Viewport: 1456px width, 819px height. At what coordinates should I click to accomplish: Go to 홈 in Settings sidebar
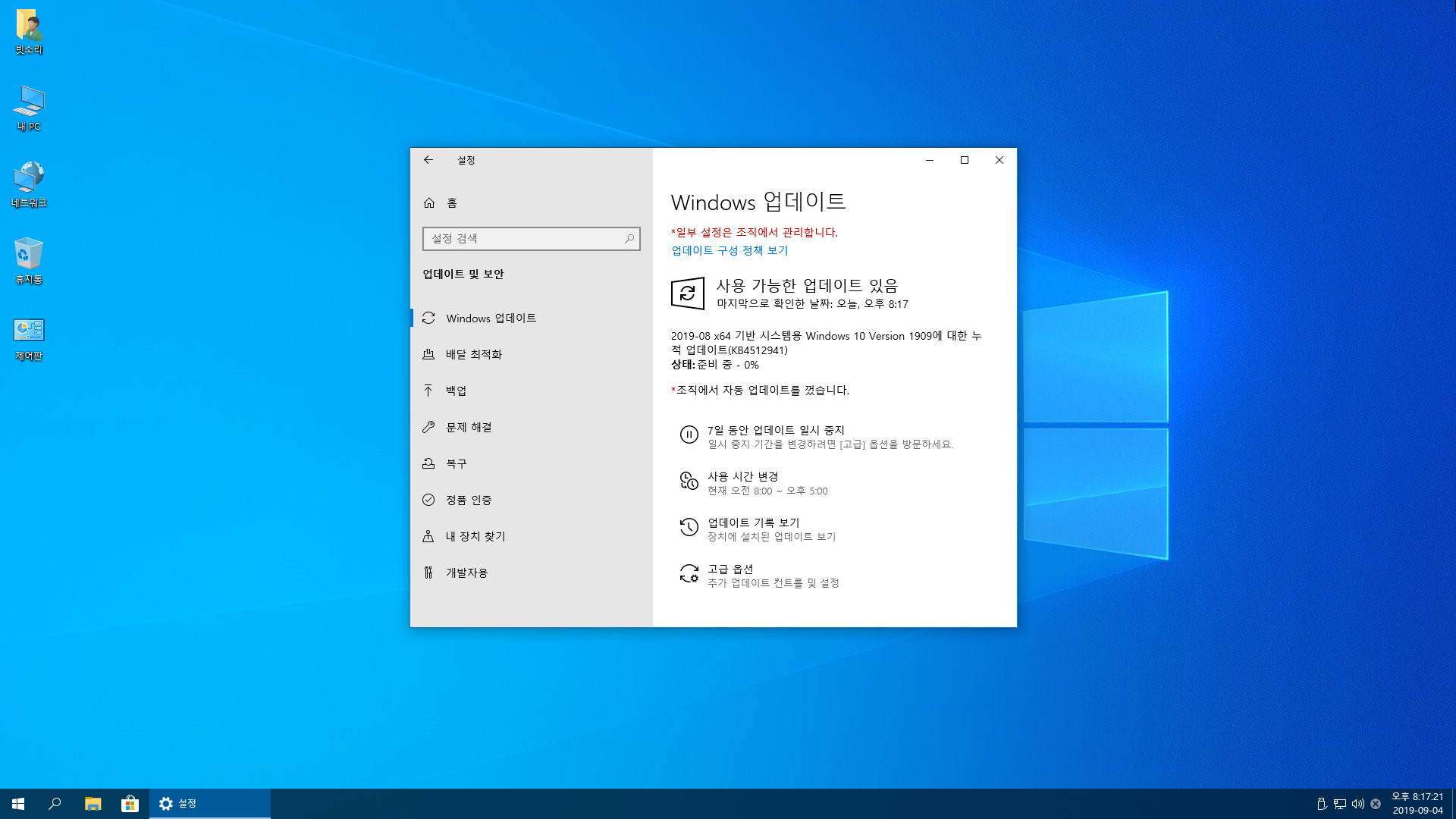(x=531, y=202)
